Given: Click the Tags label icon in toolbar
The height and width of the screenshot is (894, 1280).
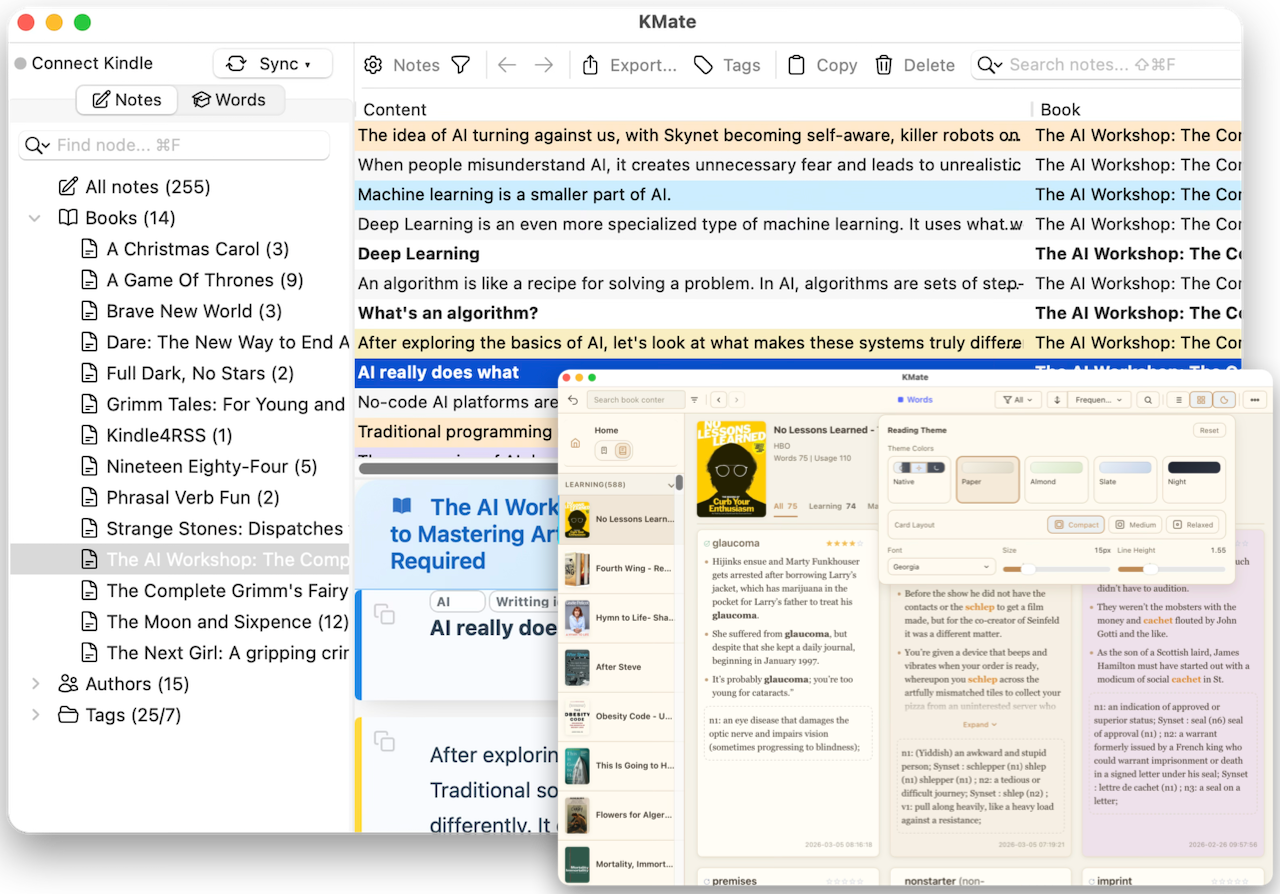Looking at the screenshot, I should tap(704, 65).
